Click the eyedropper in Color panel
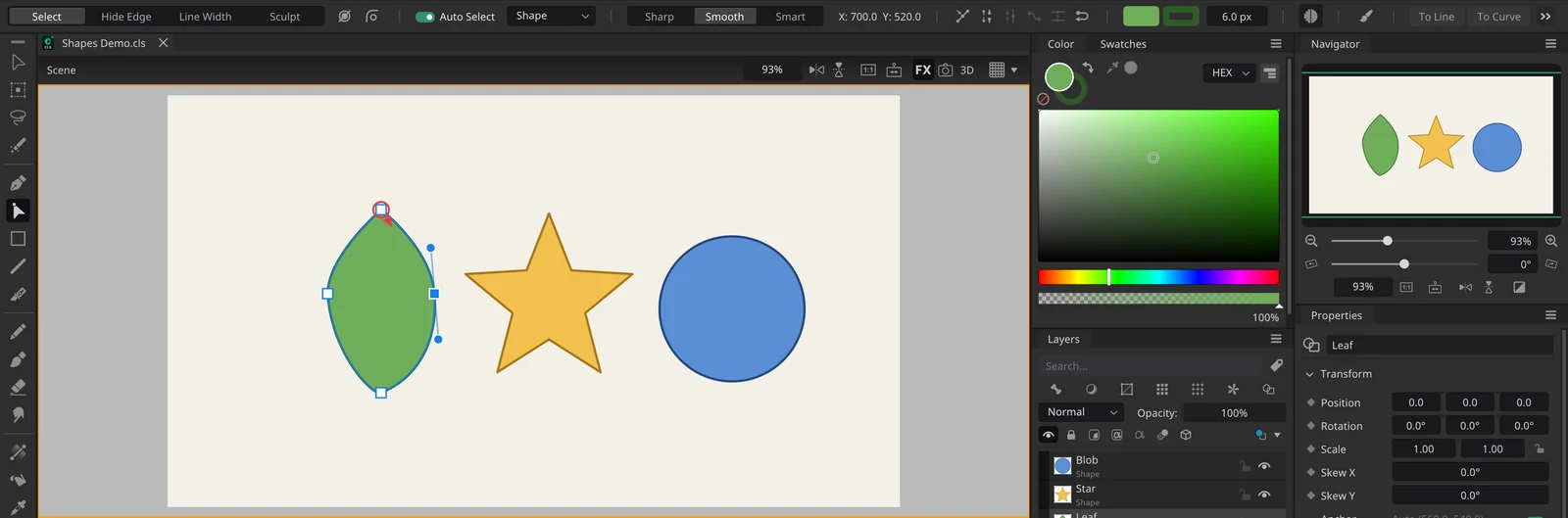Screen dimensions: 1568x518 pyautogui.click(x=1111, y=68)
